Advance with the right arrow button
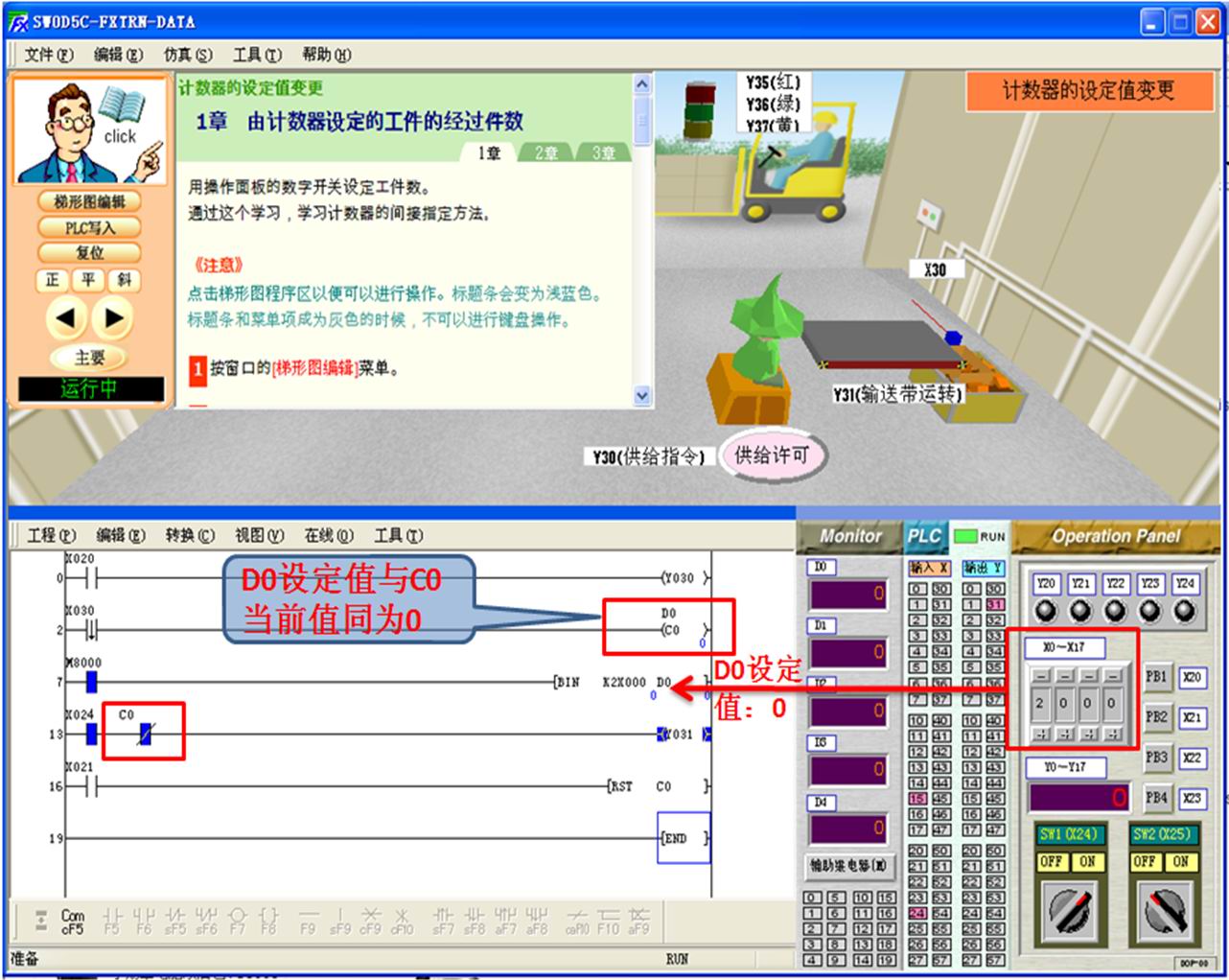Image resolution: width=1229 pixels, height=980 pixels. [114, 317]
